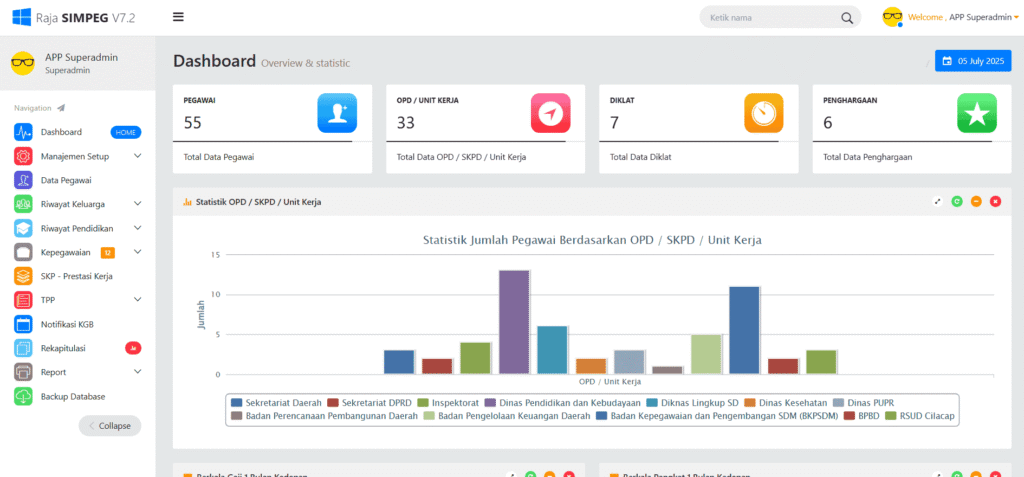The width and height of the screenshot is (1024, 477).
Task: Click the tallest purple Dinas Pendidikan bar
Action: 514,321
